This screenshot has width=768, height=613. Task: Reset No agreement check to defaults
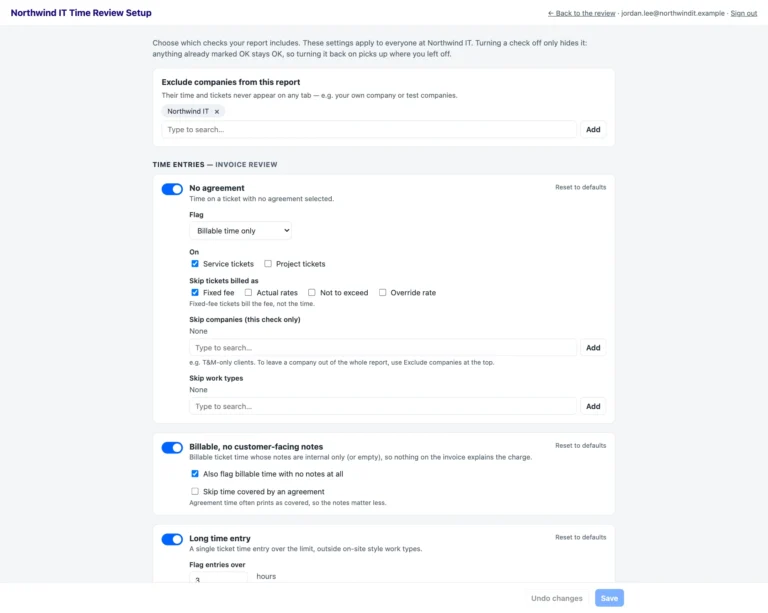580,187
